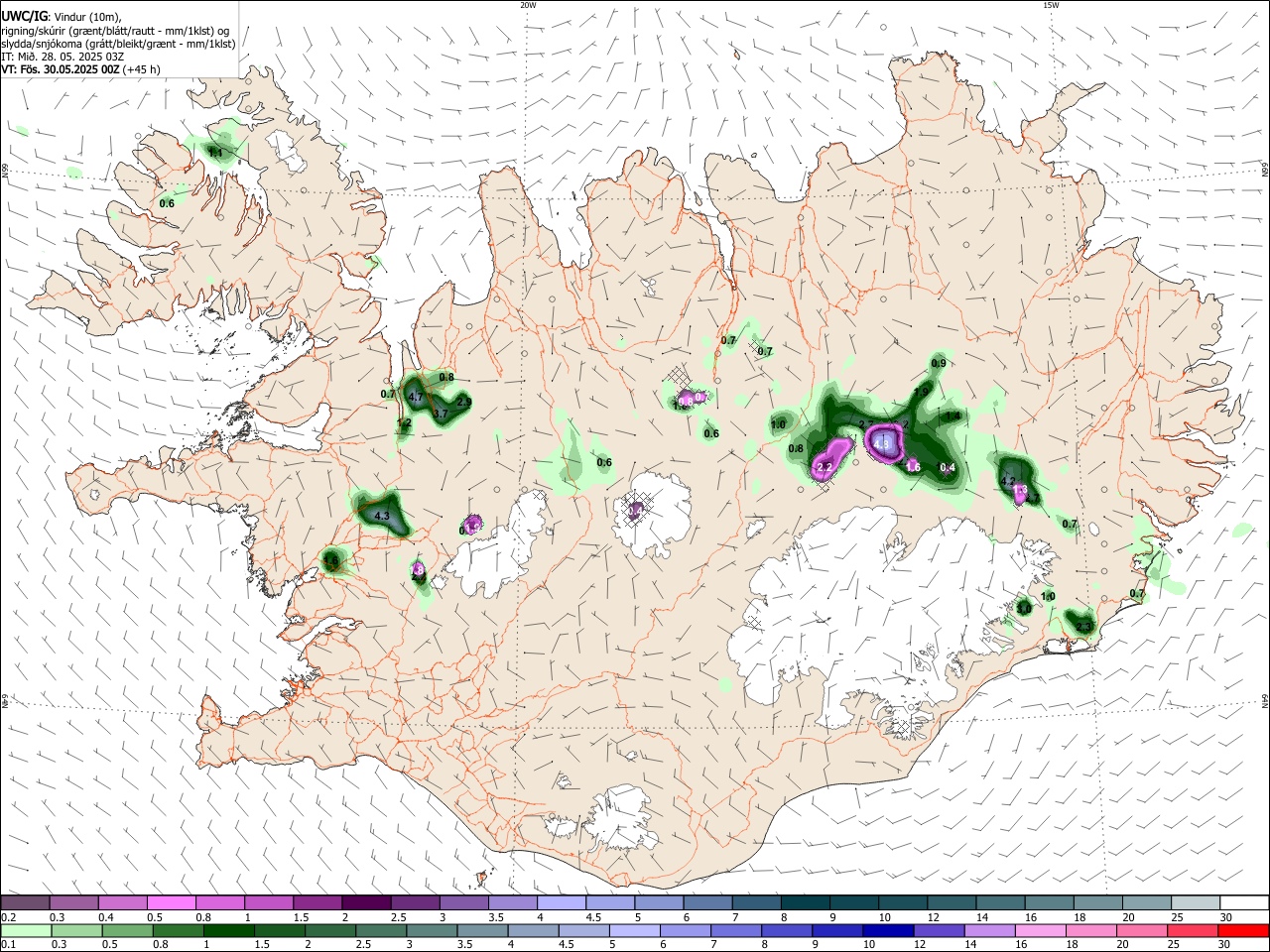Click the '0.9' precipitation value
This screenshot has width=1270, height=952.
pyautogui.click(x=939, y=364)
